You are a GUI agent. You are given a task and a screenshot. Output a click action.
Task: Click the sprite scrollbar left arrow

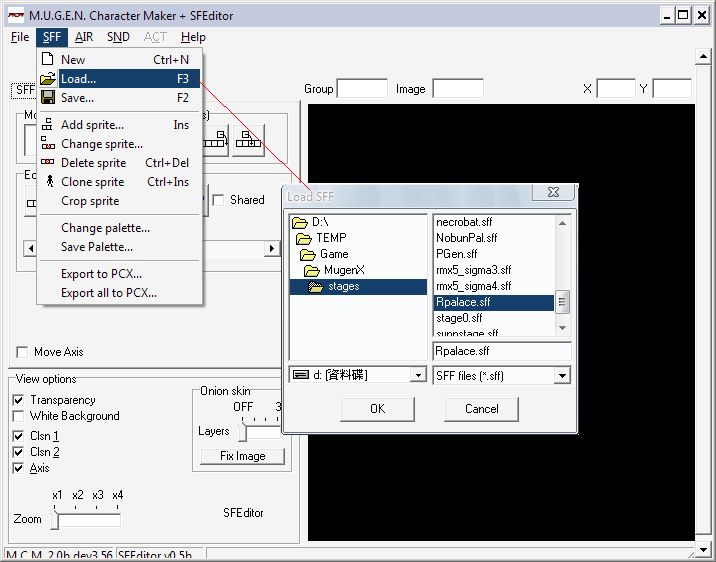pos(31,249)
